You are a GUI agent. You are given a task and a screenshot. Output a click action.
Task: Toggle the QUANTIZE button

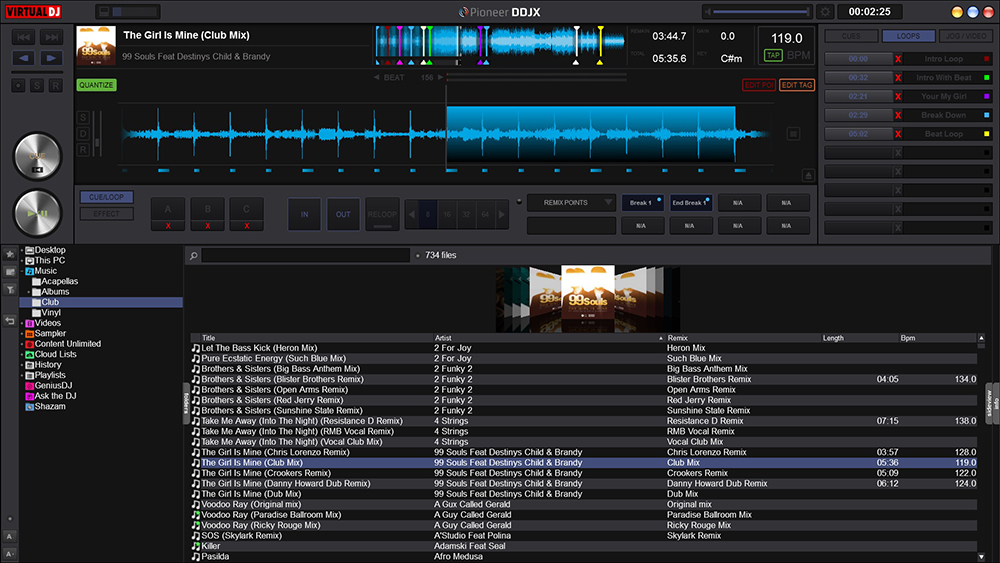point(96,85)
